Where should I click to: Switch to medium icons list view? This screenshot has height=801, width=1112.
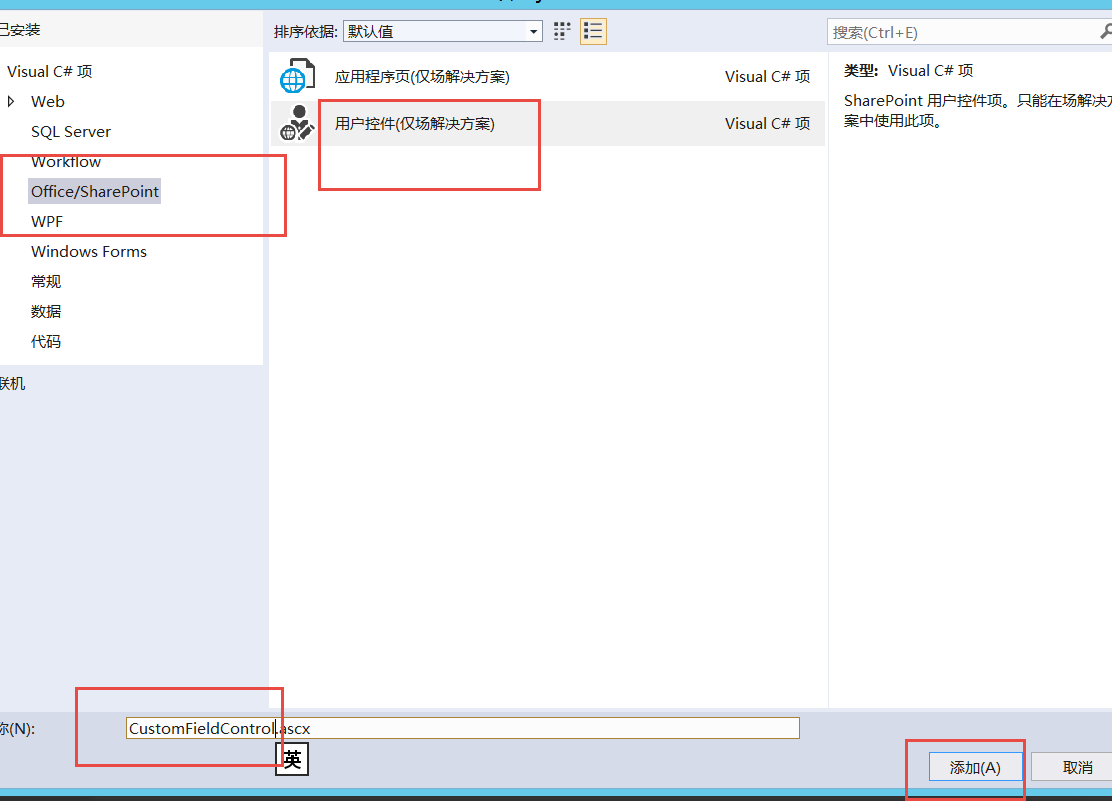click(593, 31)
